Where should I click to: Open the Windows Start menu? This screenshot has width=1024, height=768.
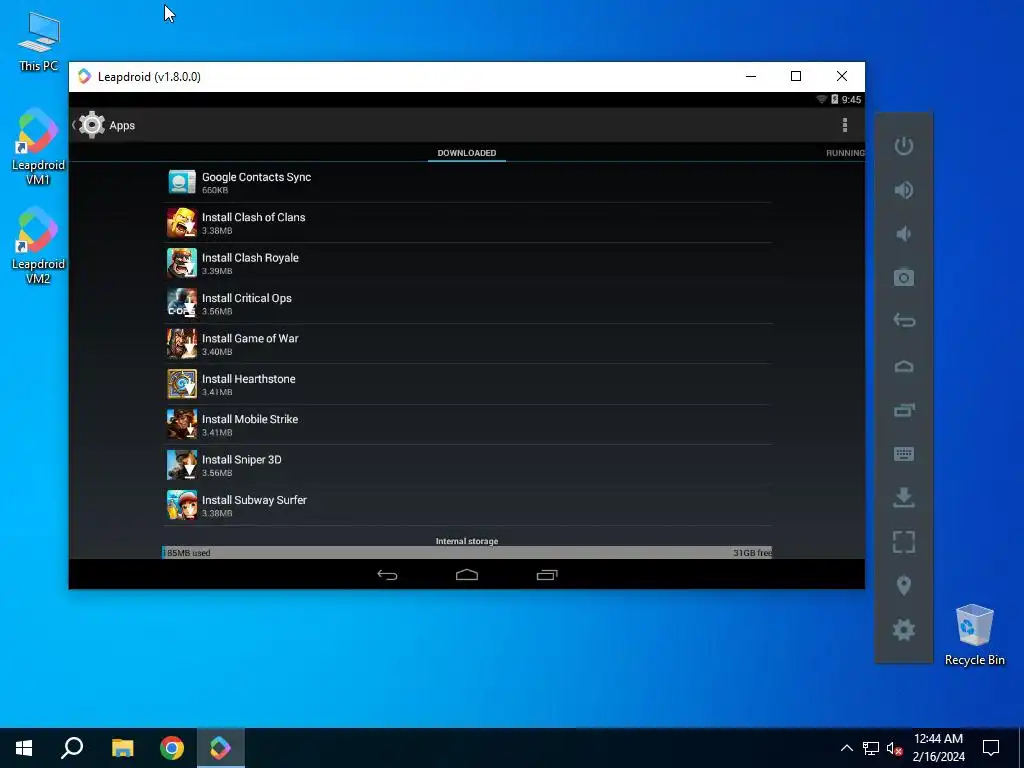[24, 748]
